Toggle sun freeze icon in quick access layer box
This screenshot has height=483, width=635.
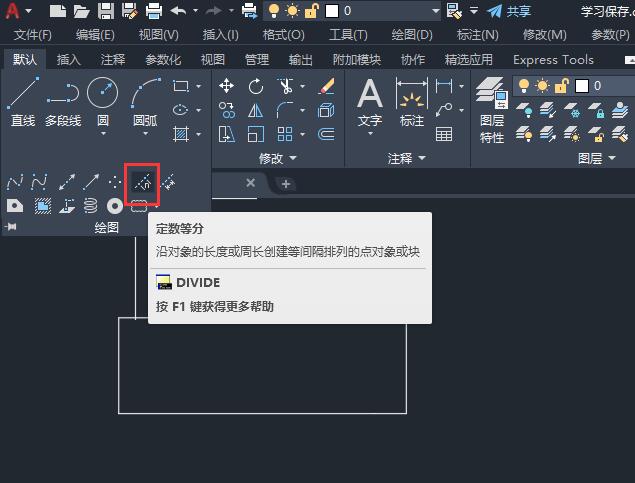click(292, 11)
